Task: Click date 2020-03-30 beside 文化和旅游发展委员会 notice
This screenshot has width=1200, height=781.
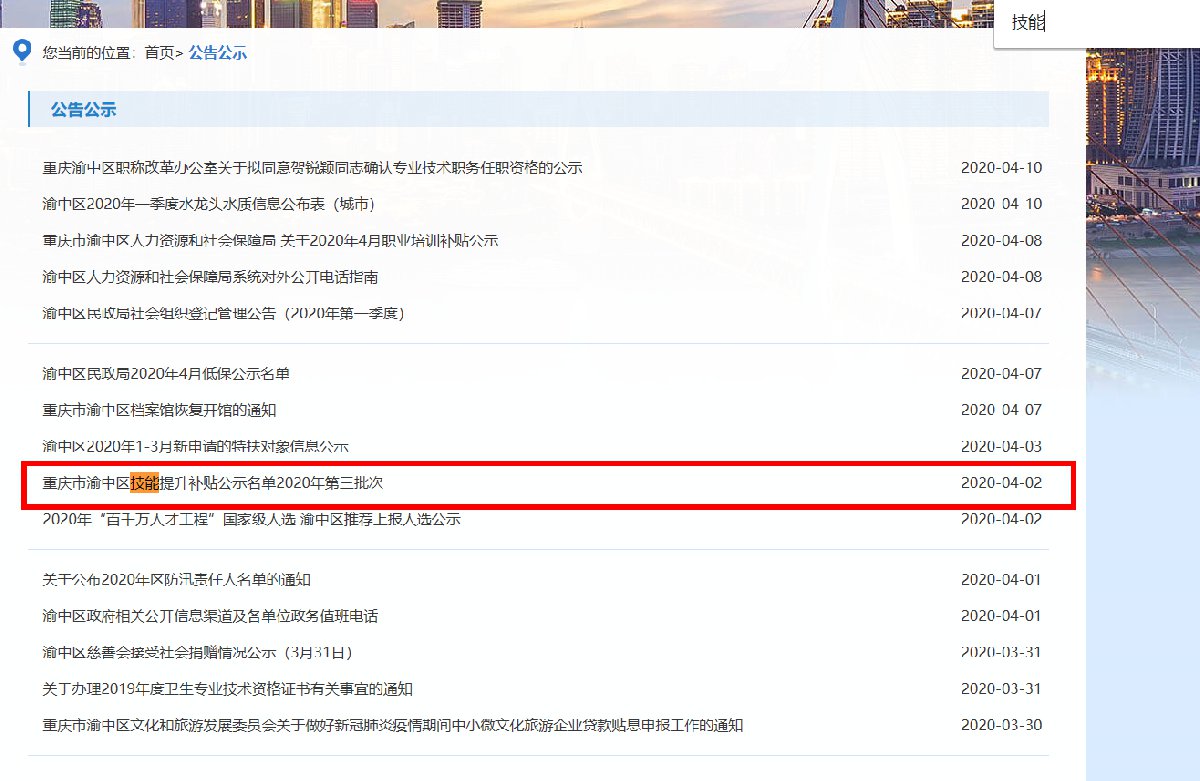Action: point(1001,725)
